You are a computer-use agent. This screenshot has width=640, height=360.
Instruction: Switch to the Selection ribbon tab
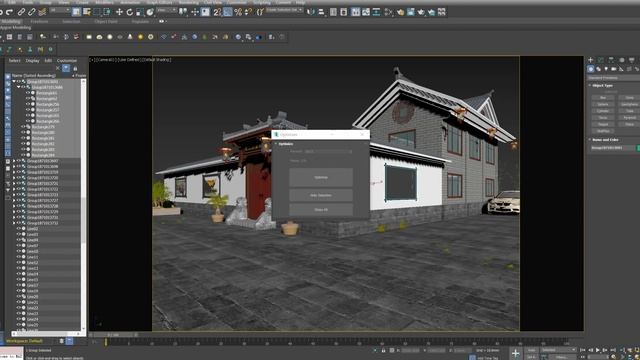click(x=71, y=22)
